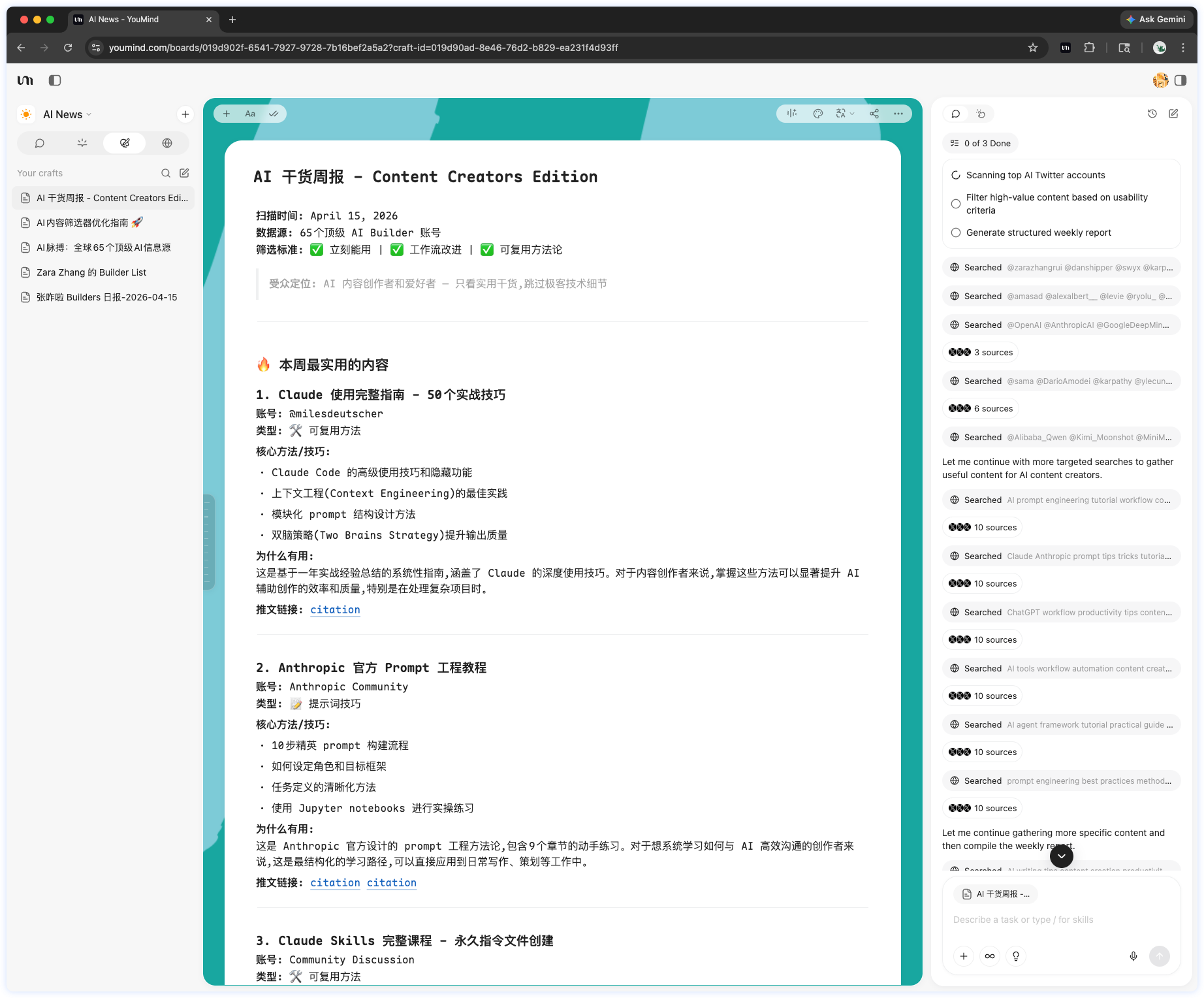This screenshot has width=1204, height=998.
Task: Click the lightbulb icon in chat box
Action: [x=1016, y=956]
